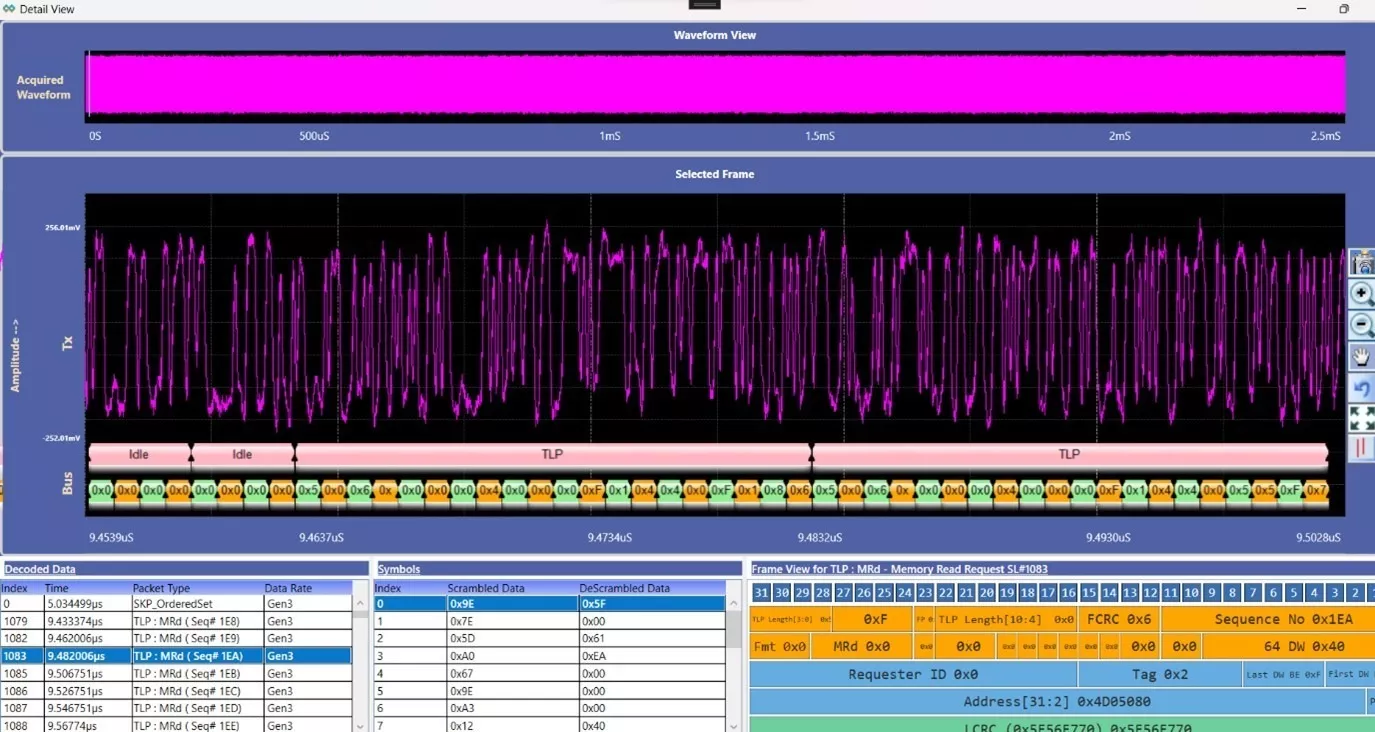1375x732 pixels.
Task: Click the Requester ID 0x0 field
Action: 912,674
